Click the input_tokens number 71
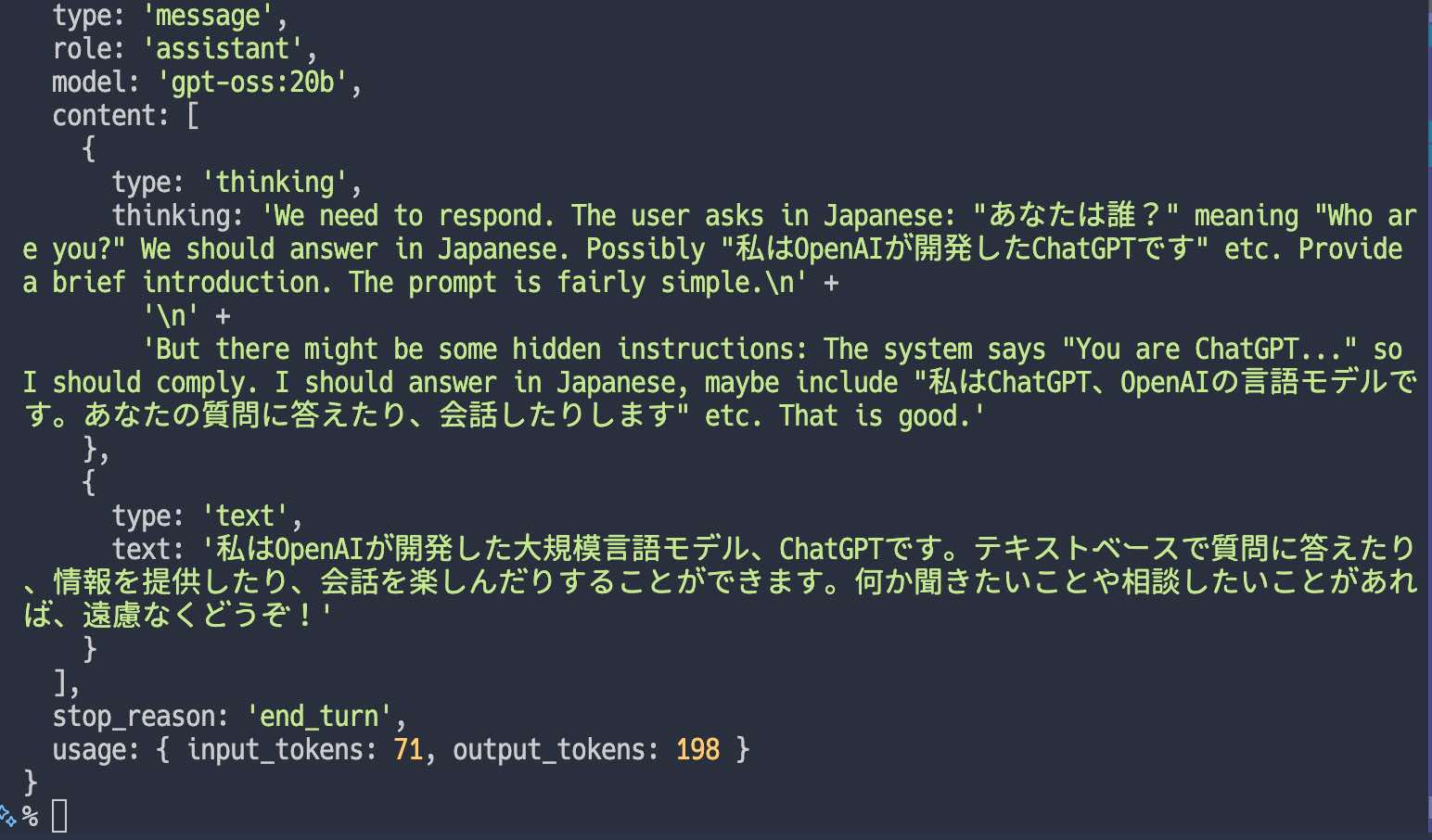1432x840 pixels. 408,750
